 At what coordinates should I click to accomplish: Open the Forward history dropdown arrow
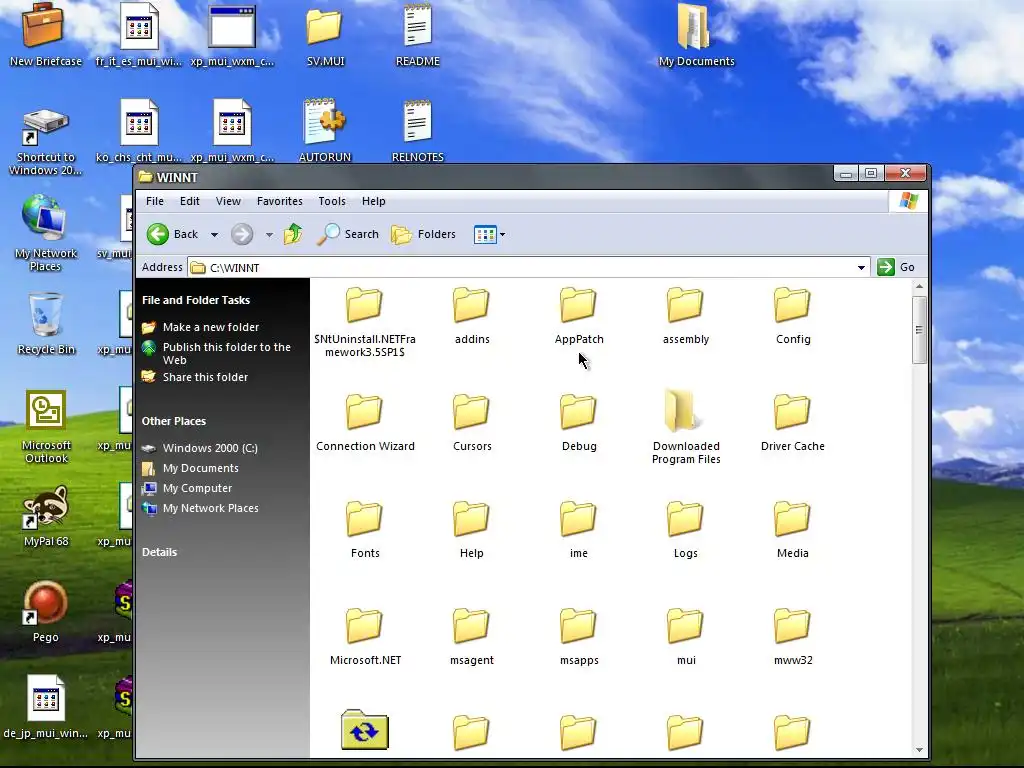coord(269,234)
